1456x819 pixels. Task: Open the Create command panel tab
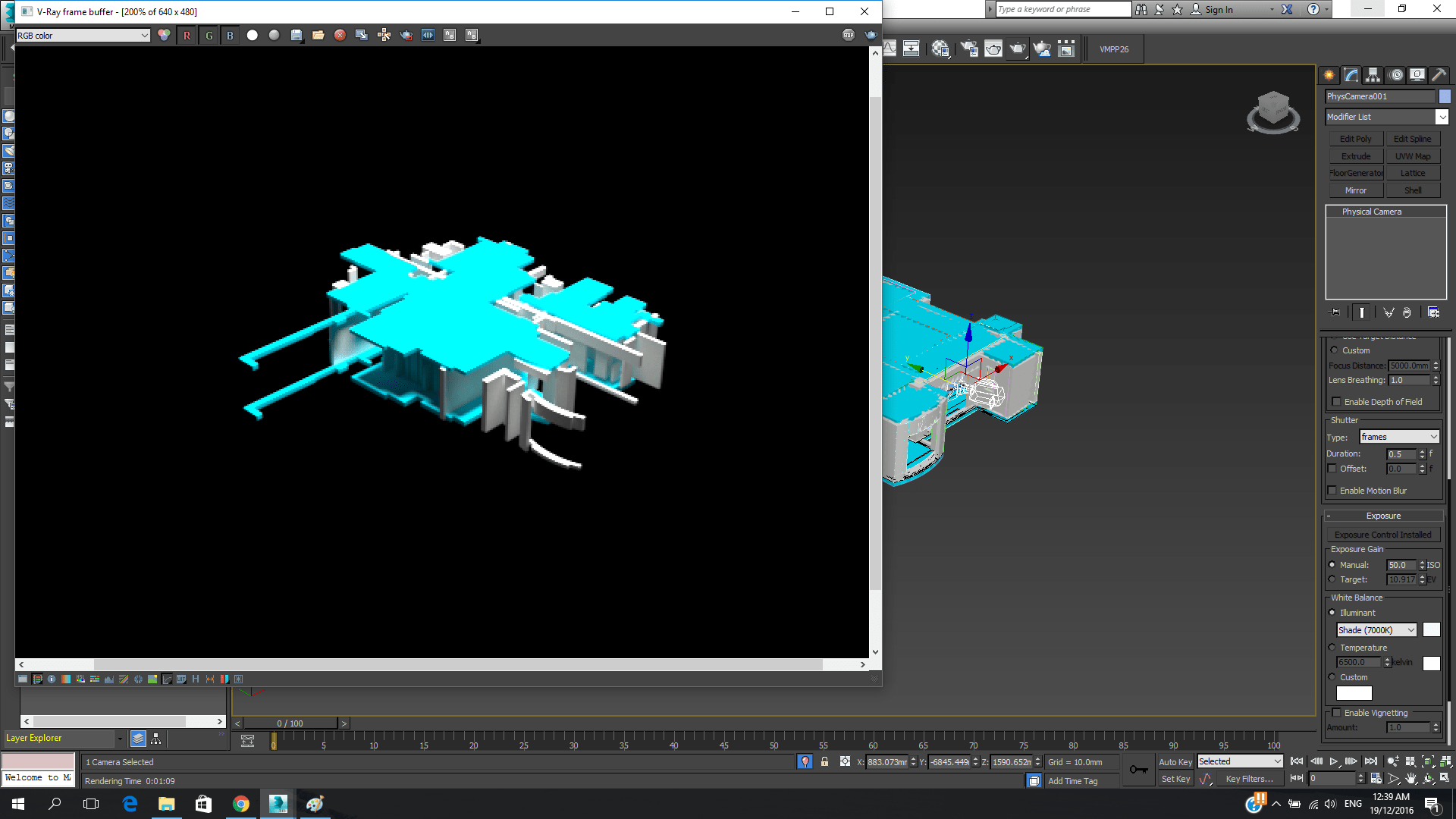(x=1329, y=75)
